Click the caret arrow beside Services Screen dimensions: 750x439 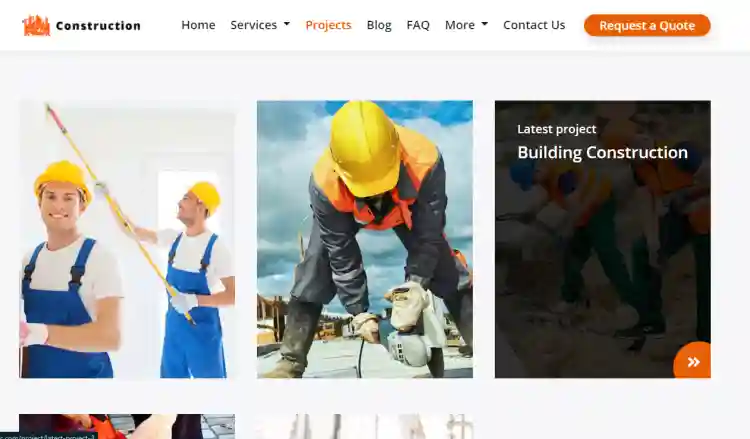click(x=287, y=25)
